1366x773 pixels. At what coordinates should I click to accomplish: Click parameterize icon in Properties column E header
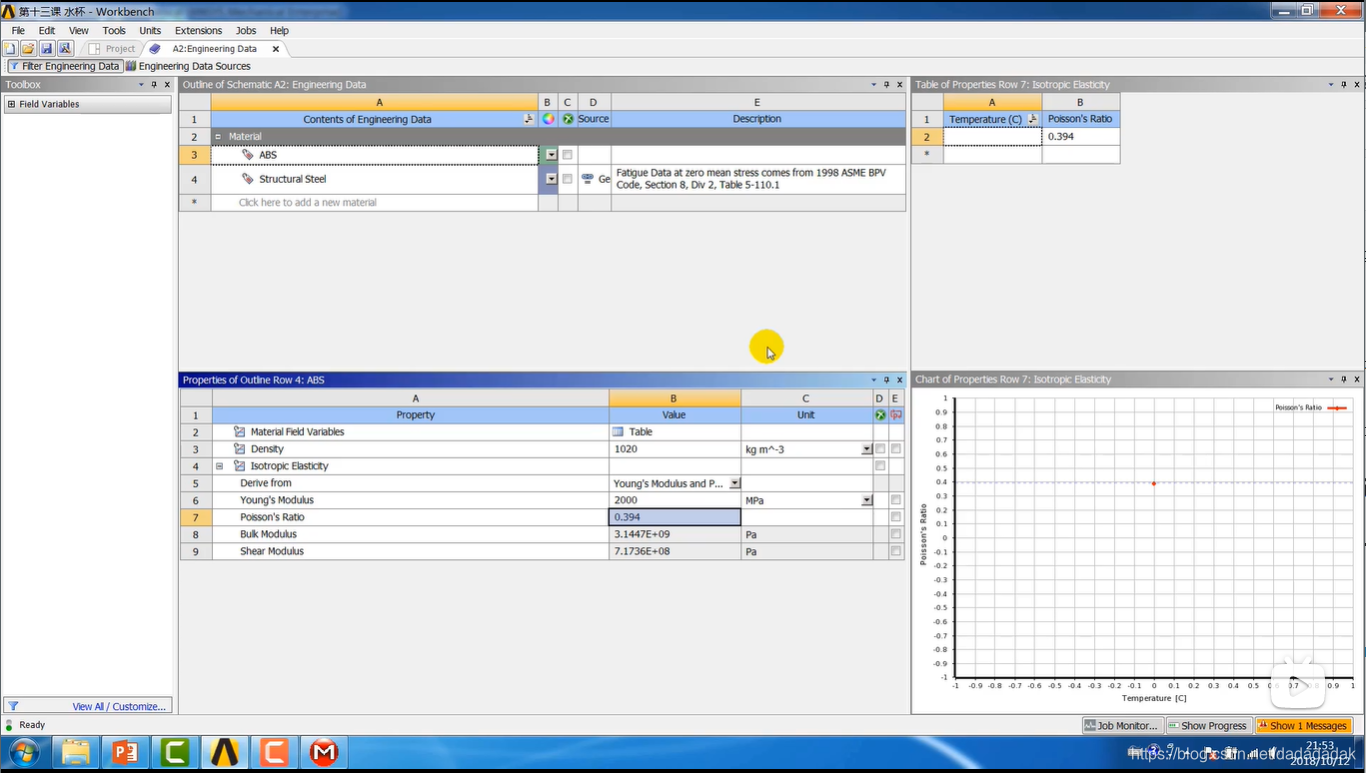tap(896, 415)
